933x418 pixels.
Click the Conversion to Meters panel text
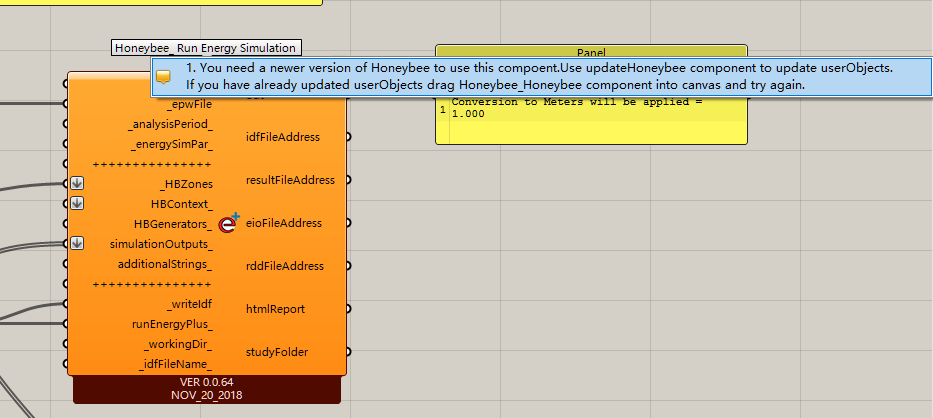[577, 108]
